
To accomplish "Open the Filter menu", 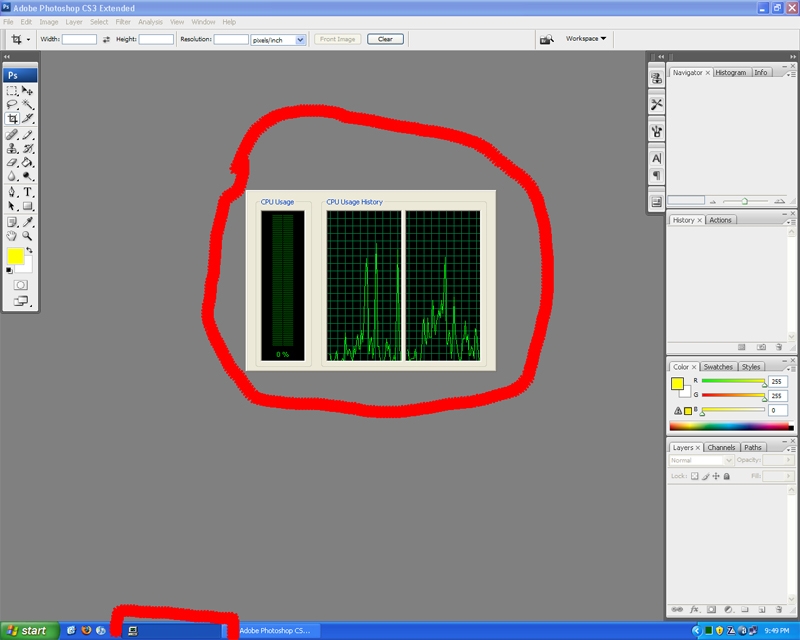I will tap(123, 21).
